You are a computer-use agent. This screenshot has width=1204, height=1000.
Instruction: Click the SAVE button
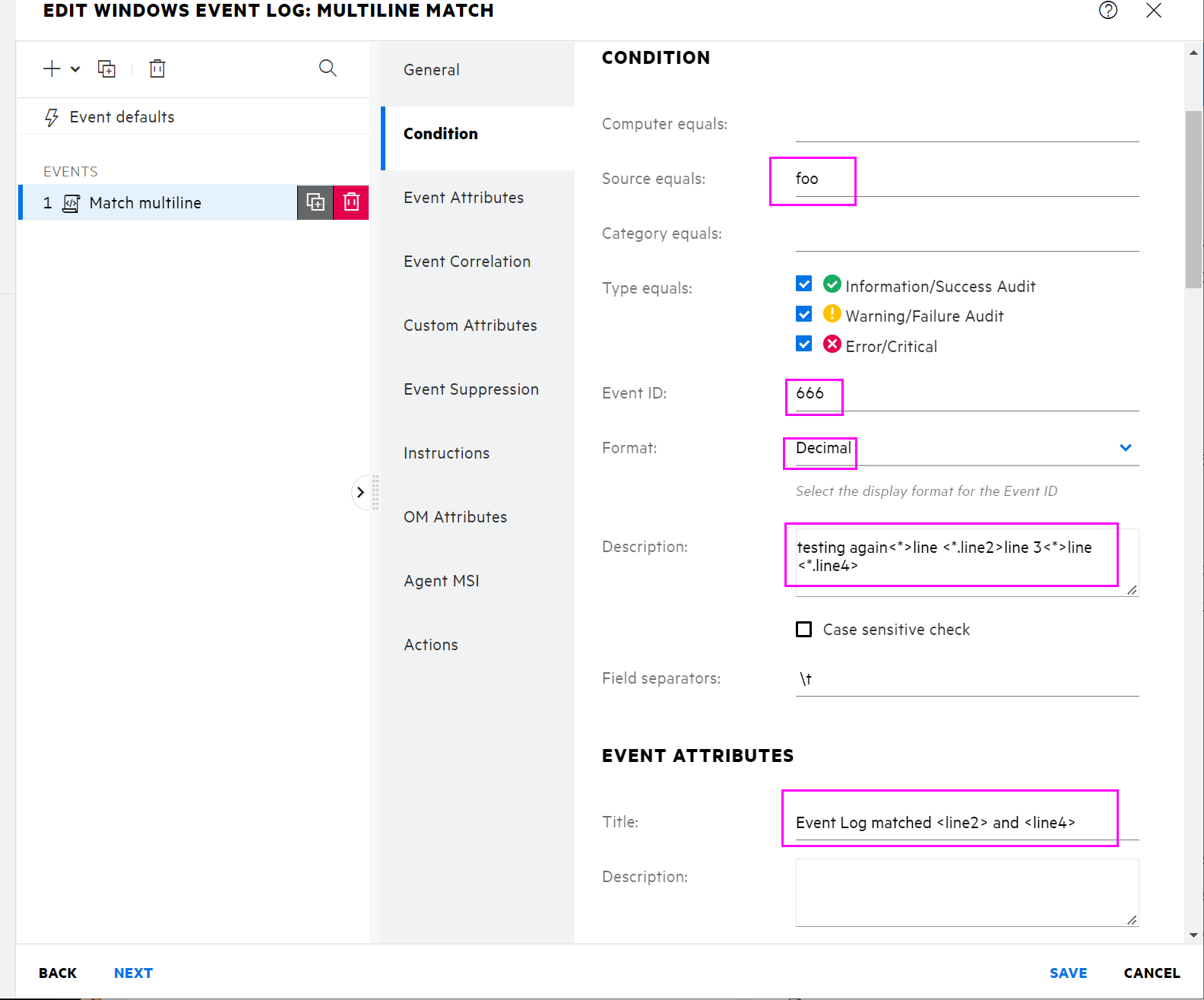point(1068,973)
